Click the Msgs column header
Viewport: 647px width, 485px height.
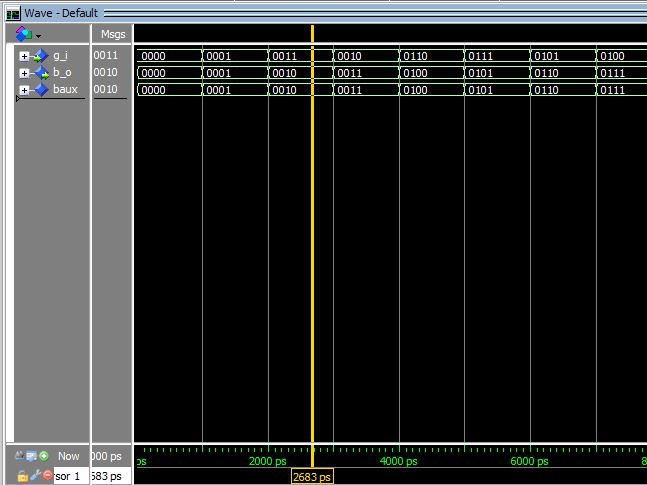(x=112, y=34)
